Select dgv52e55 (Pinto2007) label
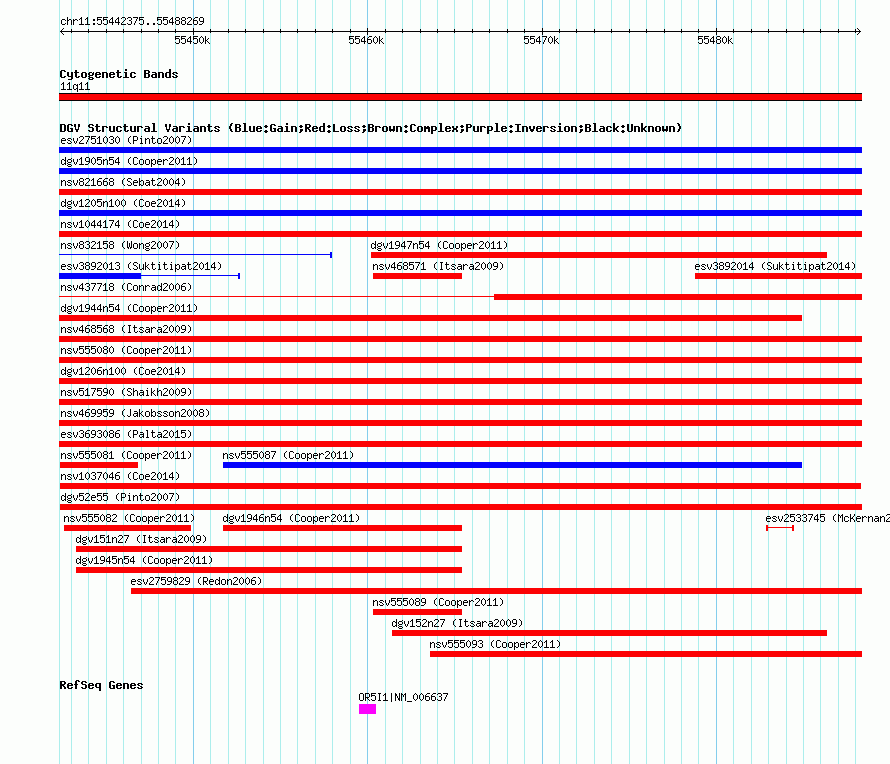 tap(120, 497)
